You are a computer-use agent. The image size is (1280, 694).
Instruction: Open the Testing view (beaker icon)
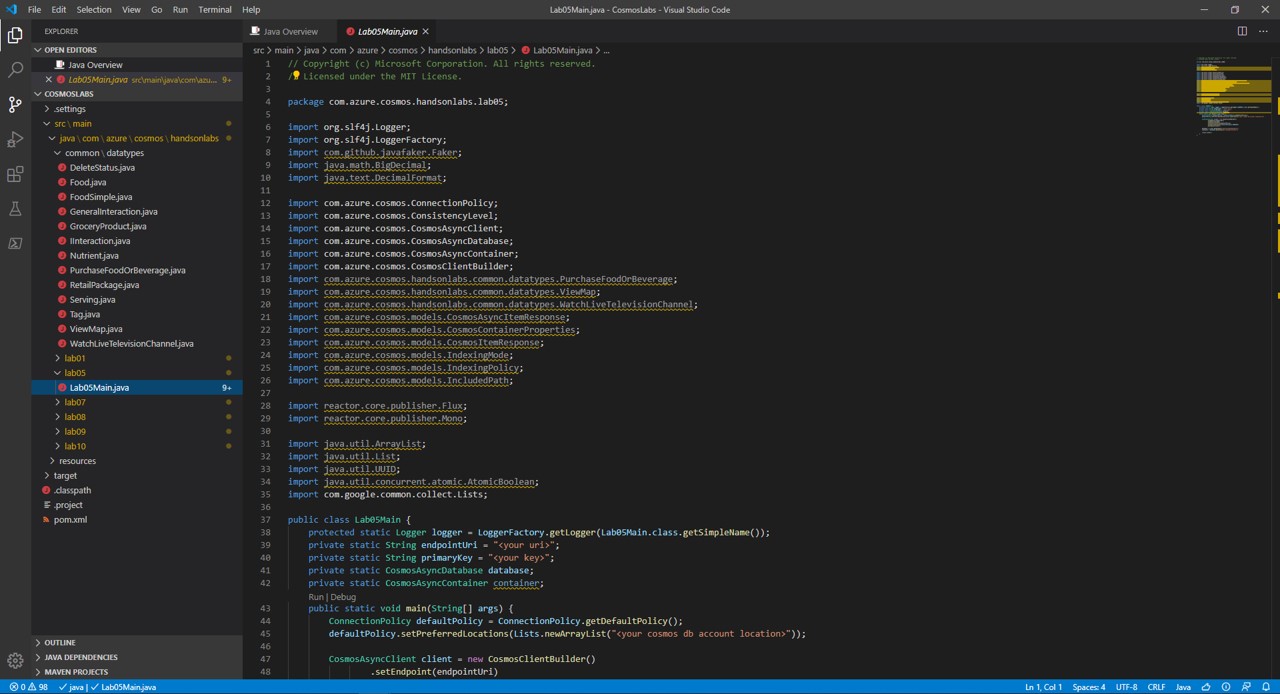click(x=15, y=209)
